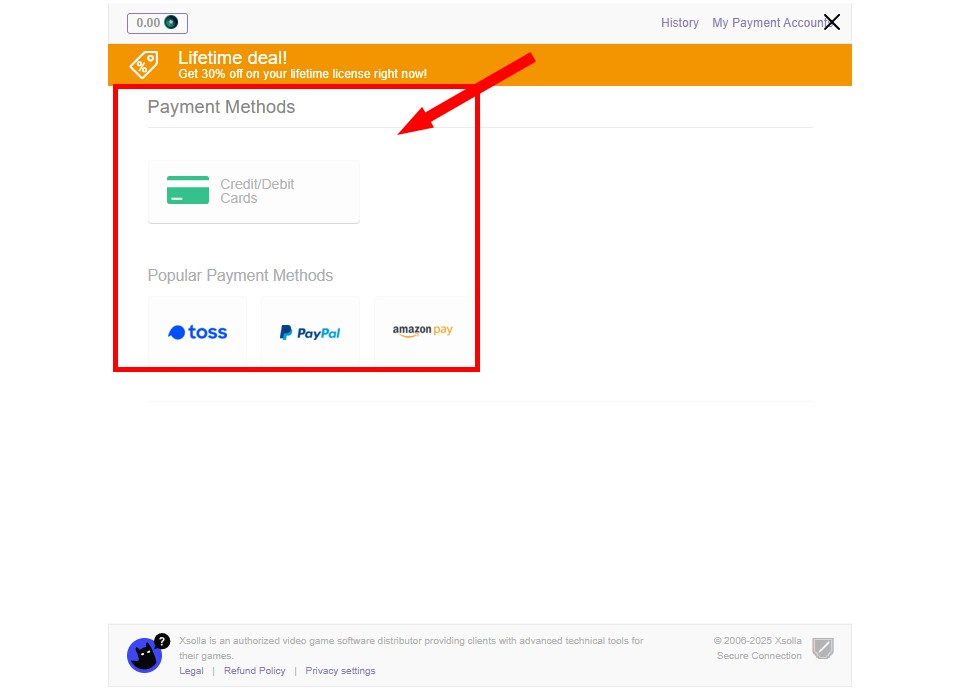
Task: Open the History page
Action: [680, 23]
